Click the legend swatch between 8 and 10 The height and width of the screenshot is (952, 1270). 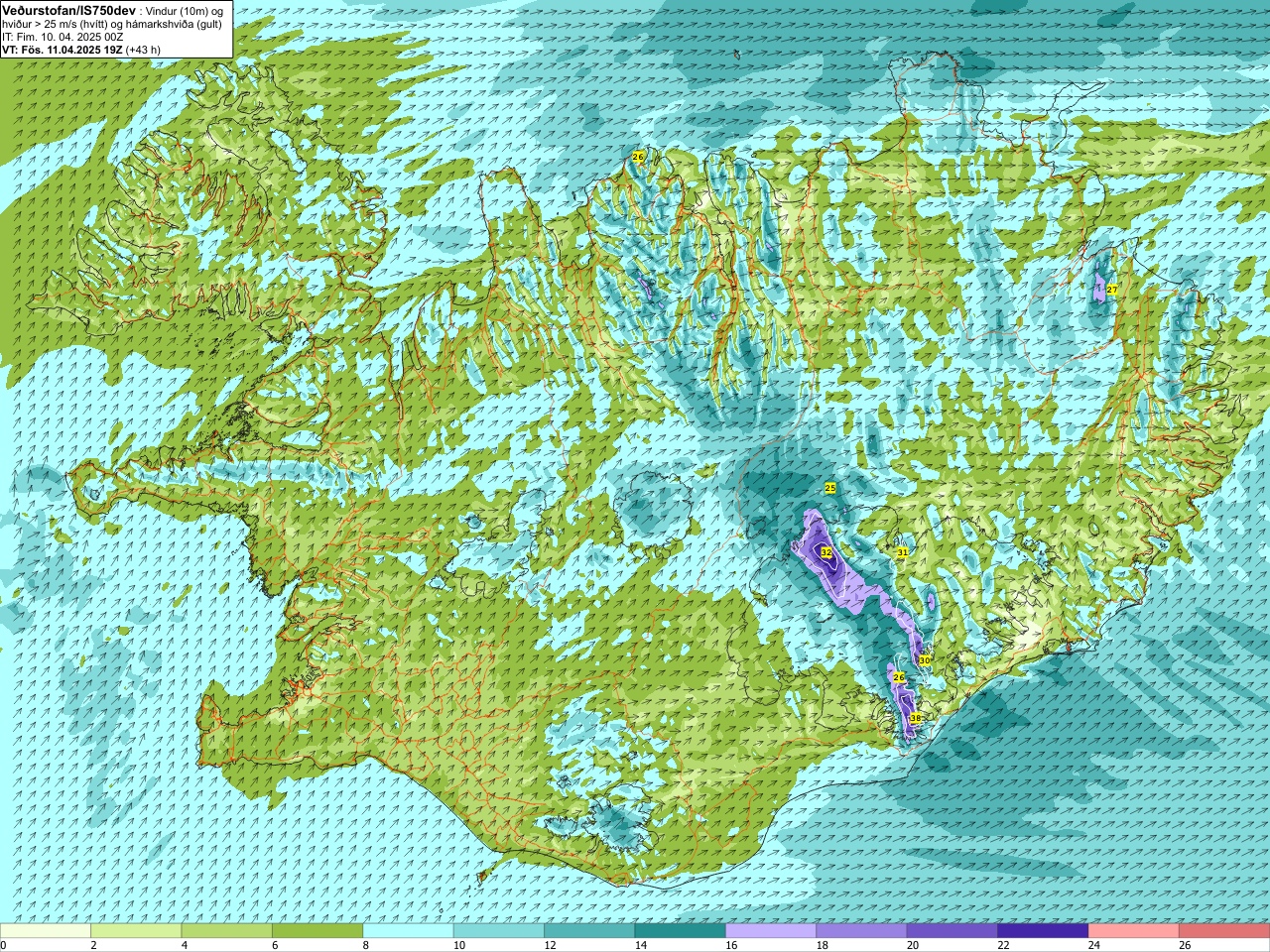tap(408, 931)
